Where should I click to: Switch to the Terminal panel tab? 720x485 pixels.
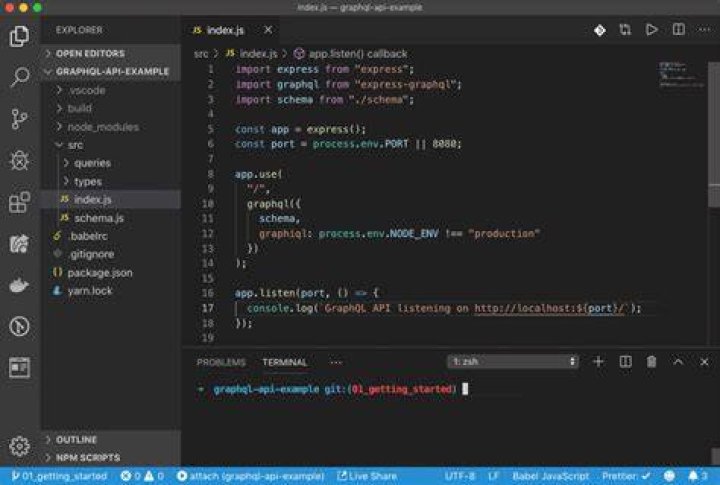tap(284, 362)
